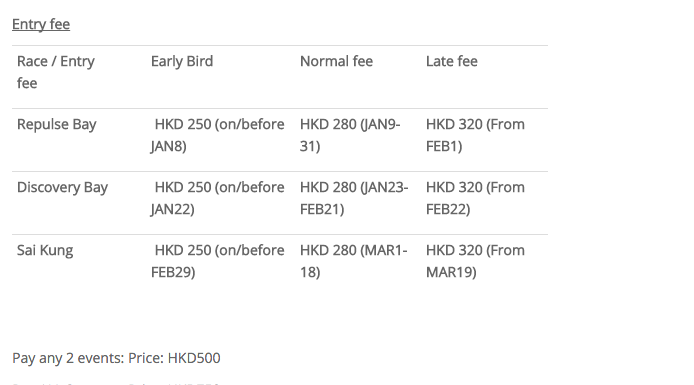Click Discovery Bay early bird JAN22 cell
Image resolution: width=694 pixels, height=385 pixels.
point(217,198)
